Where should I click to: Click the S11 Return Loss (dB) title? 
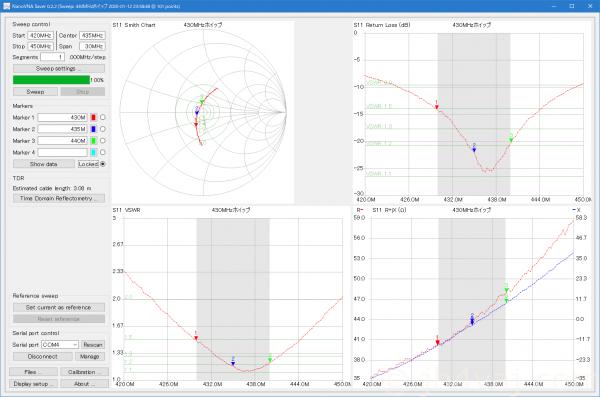click(x=382, y=25)
